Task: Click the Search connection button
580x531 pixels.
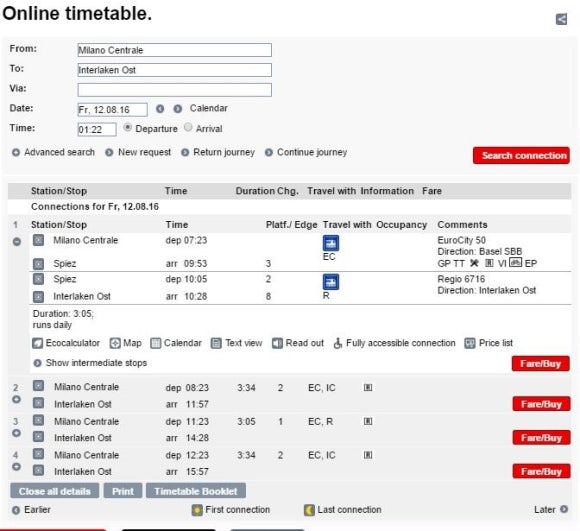Action: coord(521,155)
